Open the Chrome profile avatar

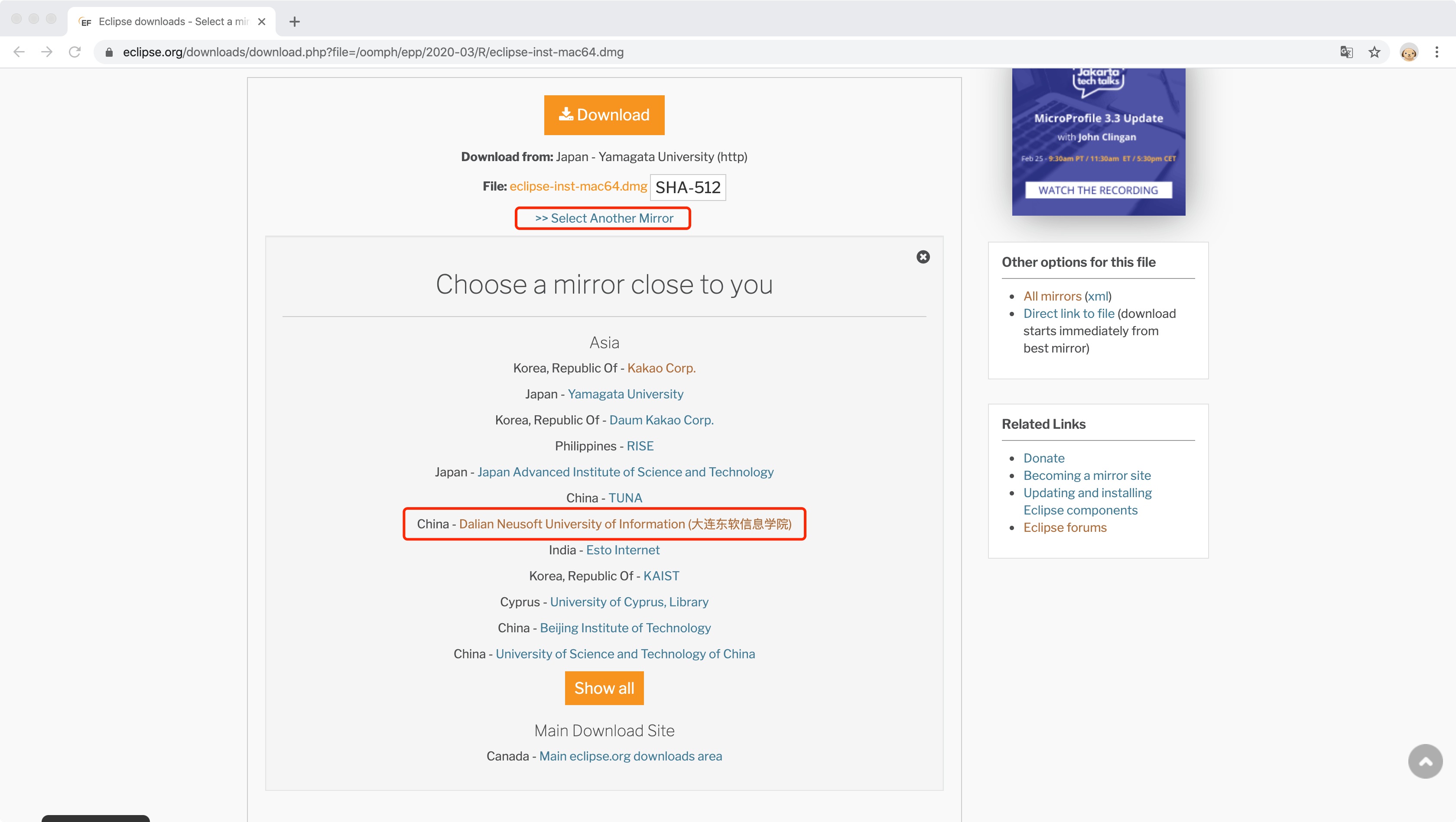[x=1409, y=52]
